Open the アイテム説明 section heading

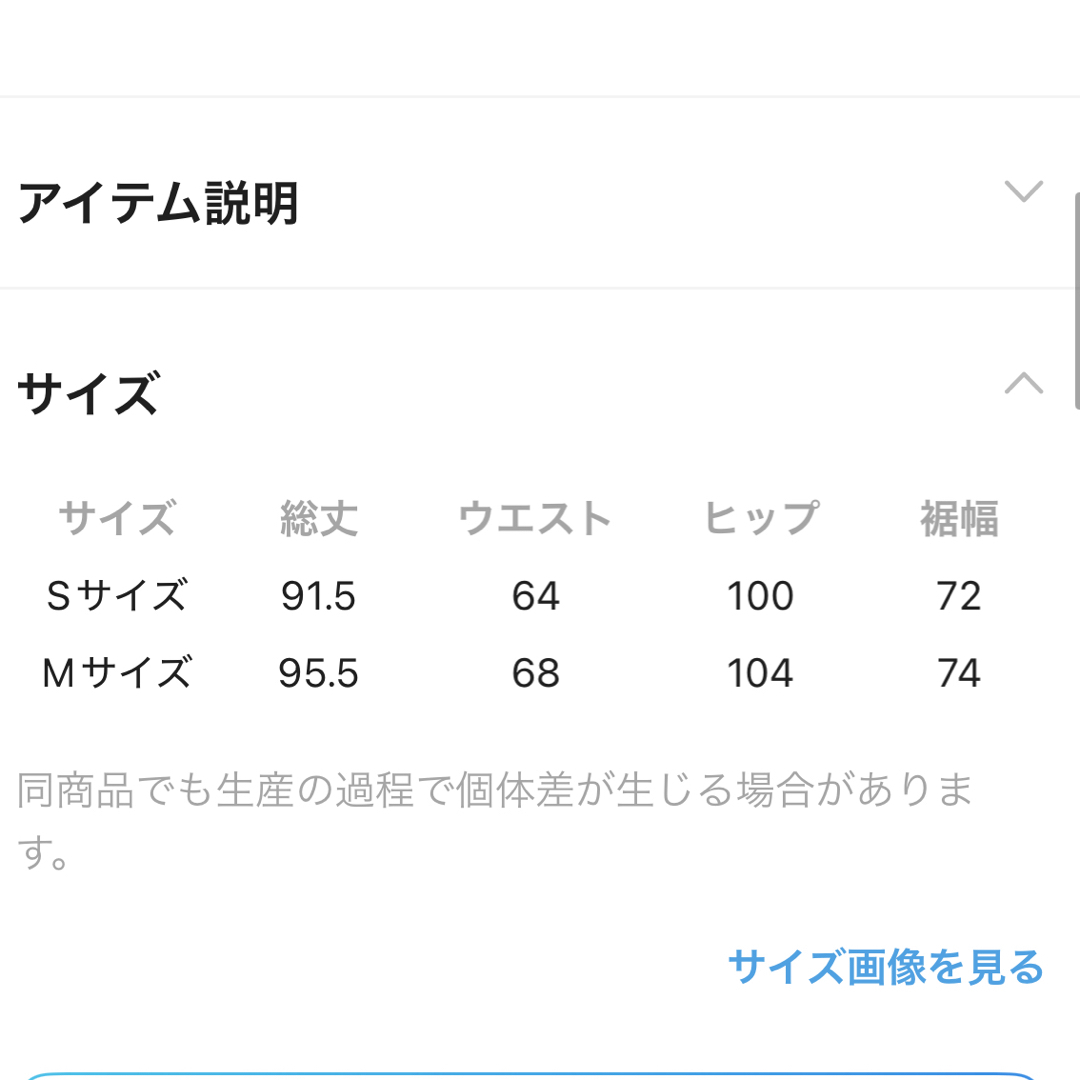[158, 203]
